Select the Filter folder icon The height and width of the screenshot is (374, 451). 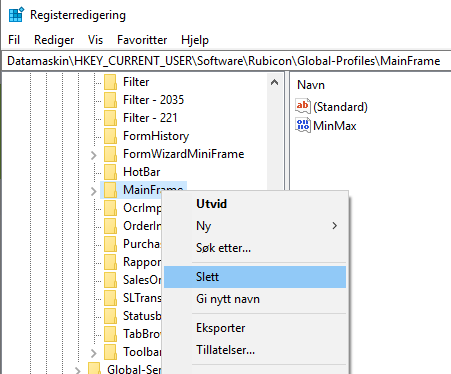pyautogui.click(x=110, y=82)
